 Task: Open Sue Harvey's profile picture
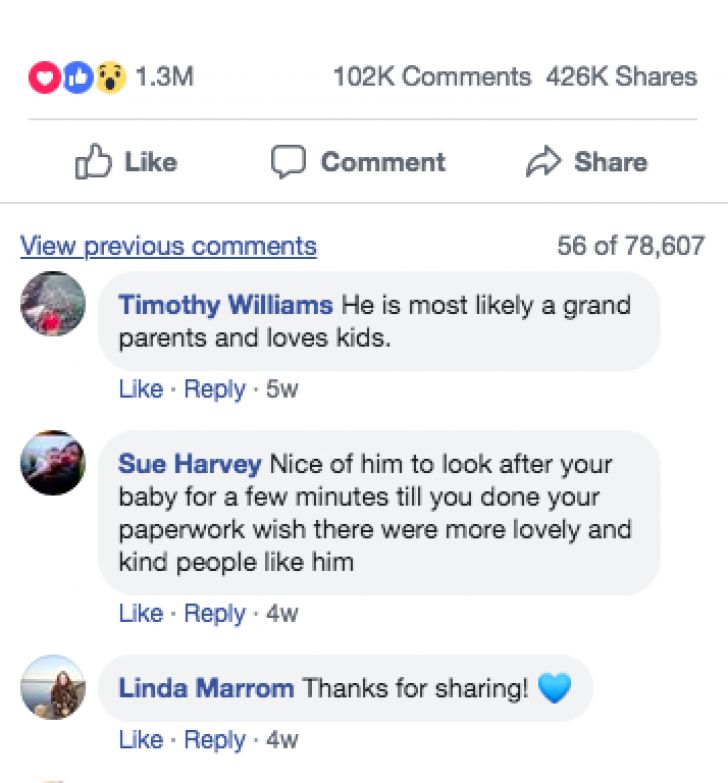(53, 463)
